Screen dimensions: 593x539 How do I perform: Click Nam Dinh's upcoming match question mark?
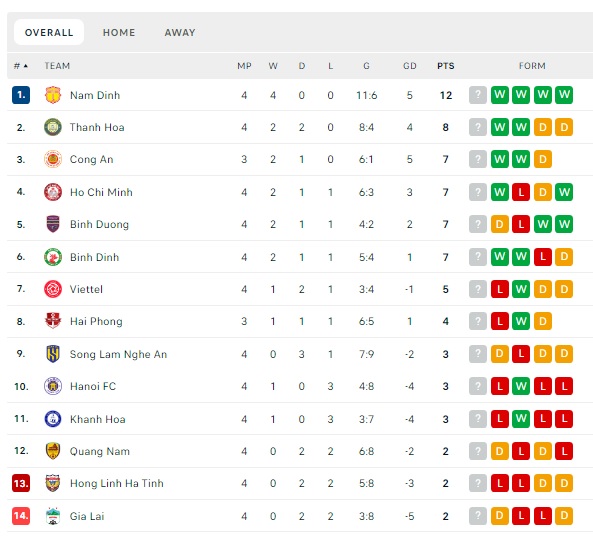[x=478, y=95]
